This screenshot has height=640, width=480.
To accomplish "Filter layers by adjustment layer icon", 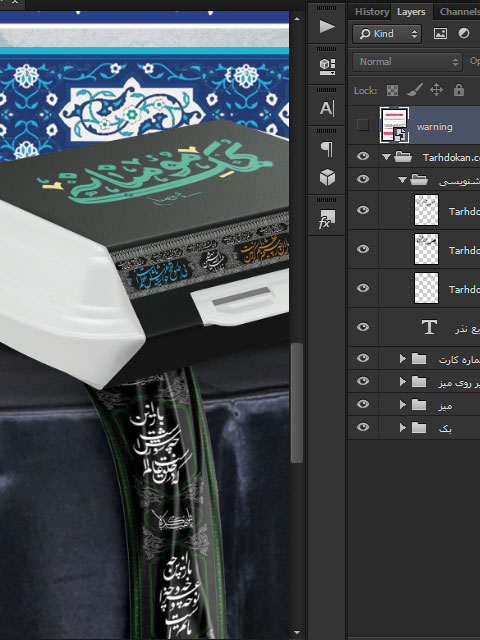I will 464,33.
